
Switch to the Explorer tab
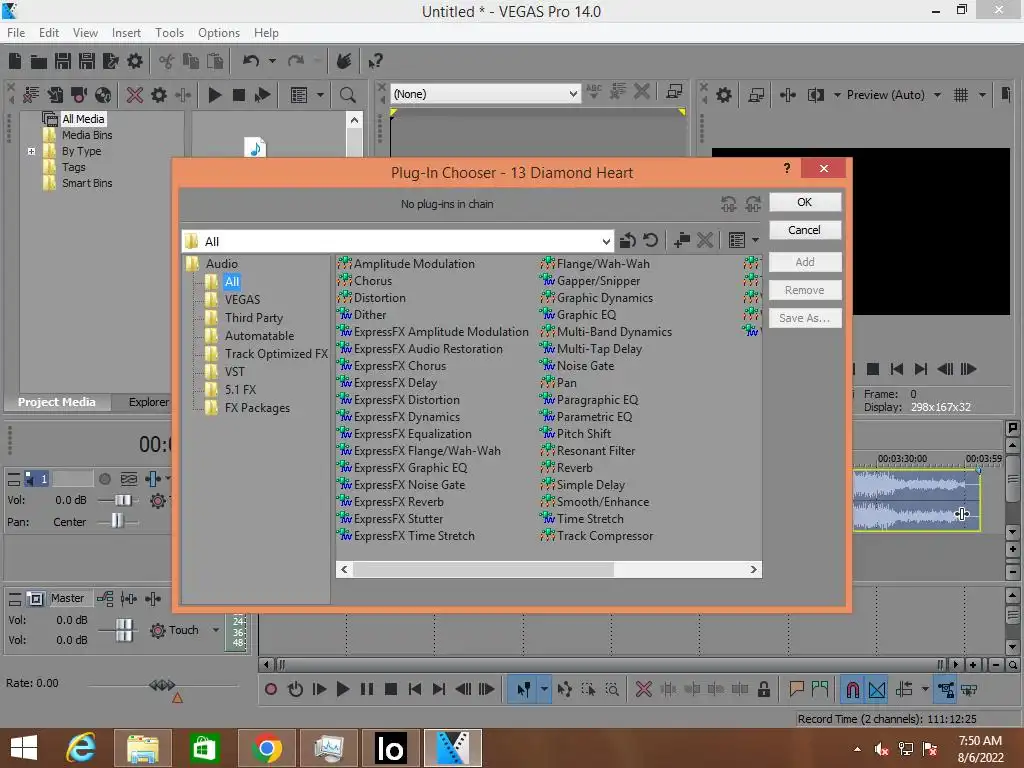[x=149, y=402]
